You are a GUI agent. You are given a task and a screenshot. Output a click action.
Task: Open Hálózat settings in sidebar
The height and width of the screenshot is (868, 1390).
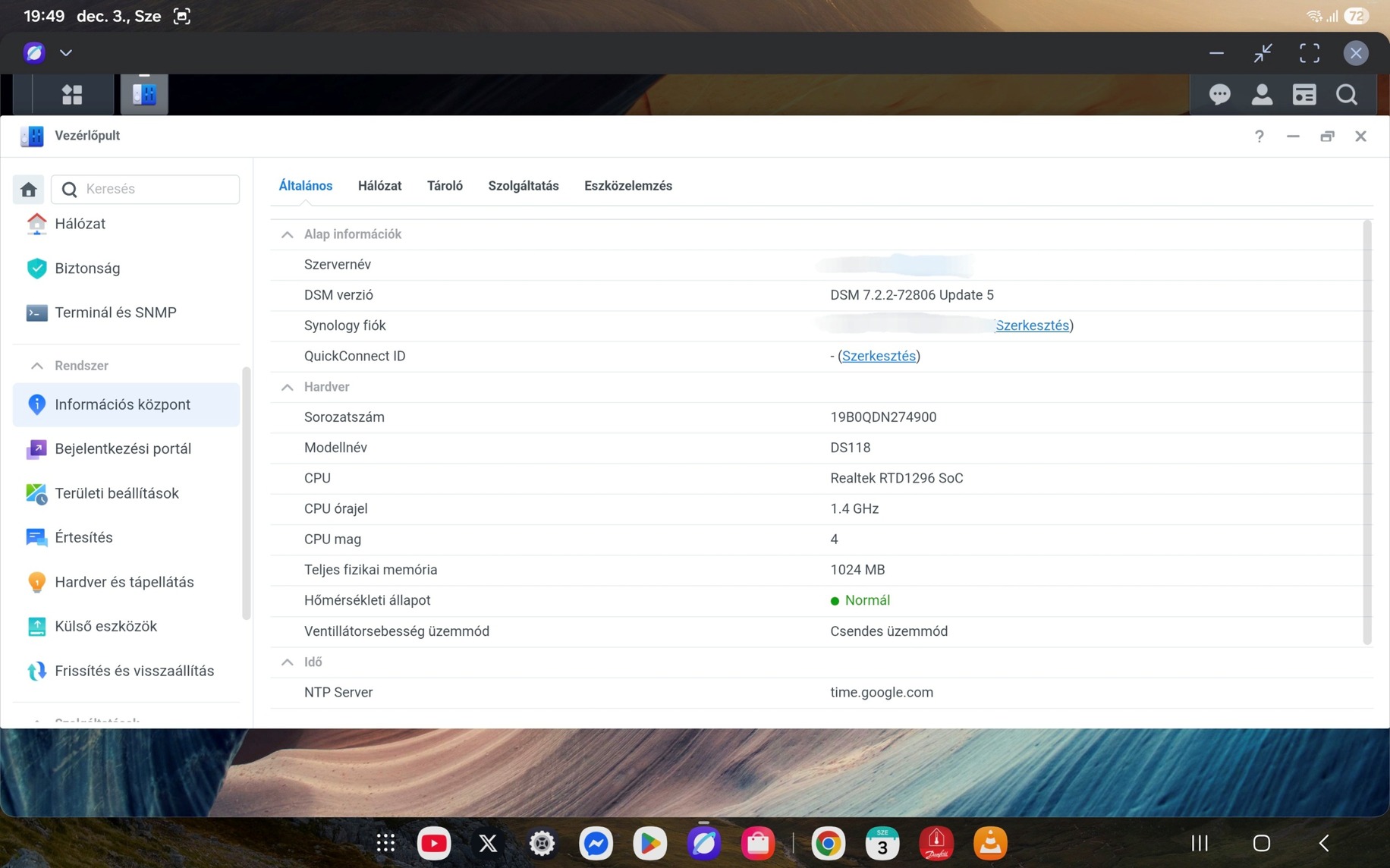tap(126, 224)
